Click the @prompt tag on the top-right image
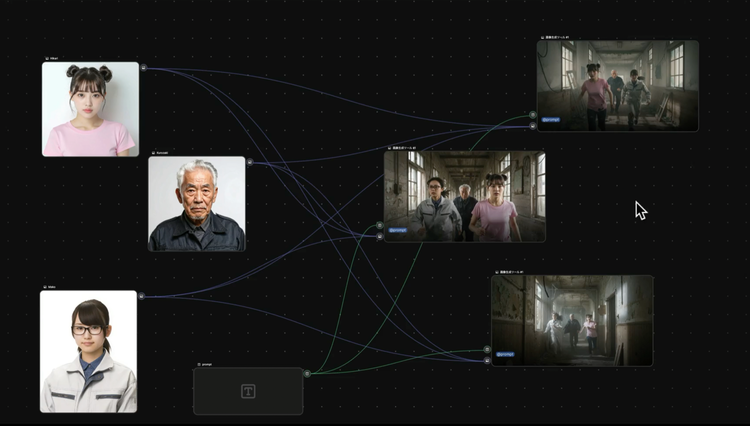Screen dimensions: 750x426 (552, 120)
